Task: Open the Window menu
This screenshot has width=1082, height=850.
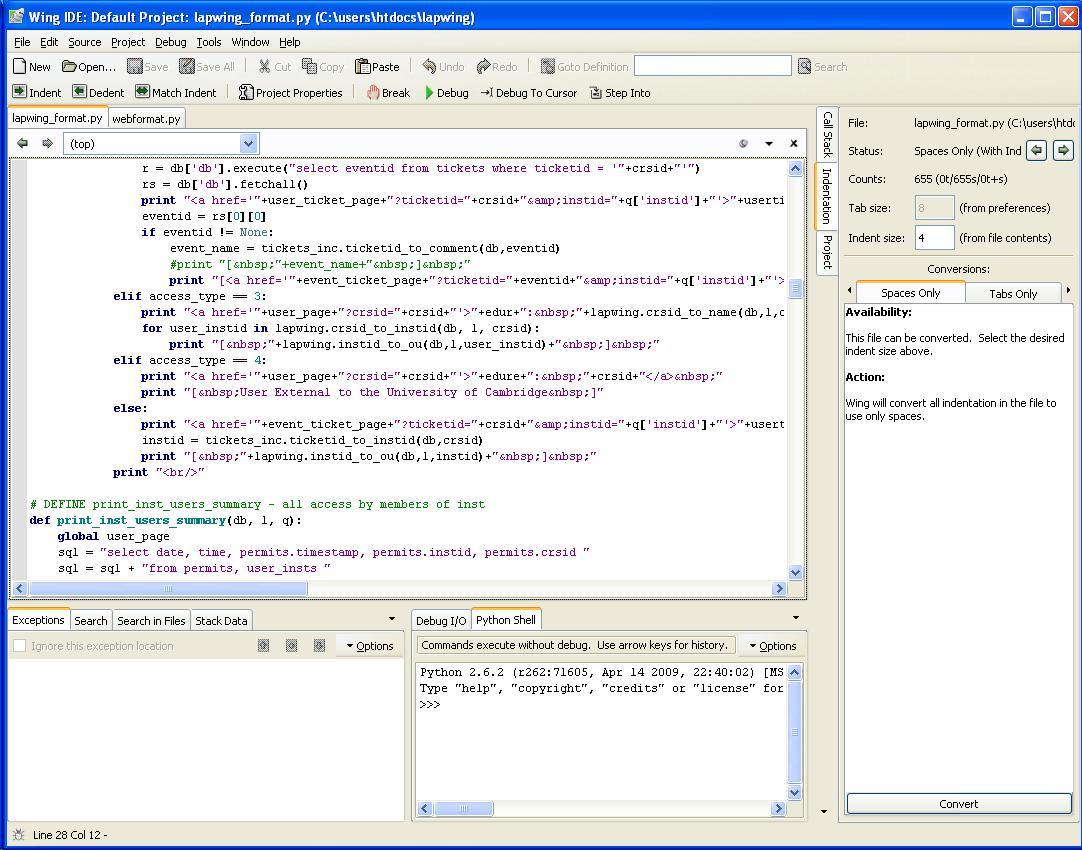Action: pos(250,42)
